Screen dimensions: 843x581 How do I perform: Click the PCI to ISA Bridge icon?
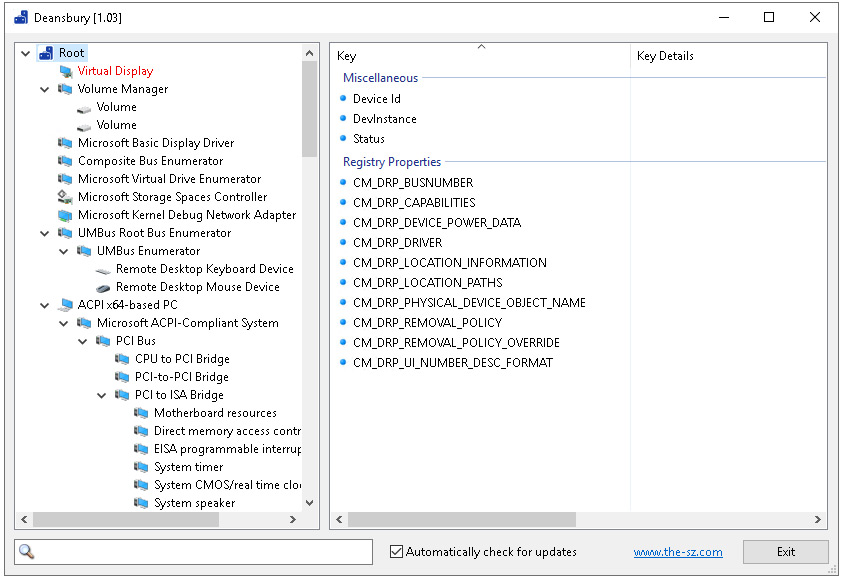pyautogui.click(x=122, y=395)
